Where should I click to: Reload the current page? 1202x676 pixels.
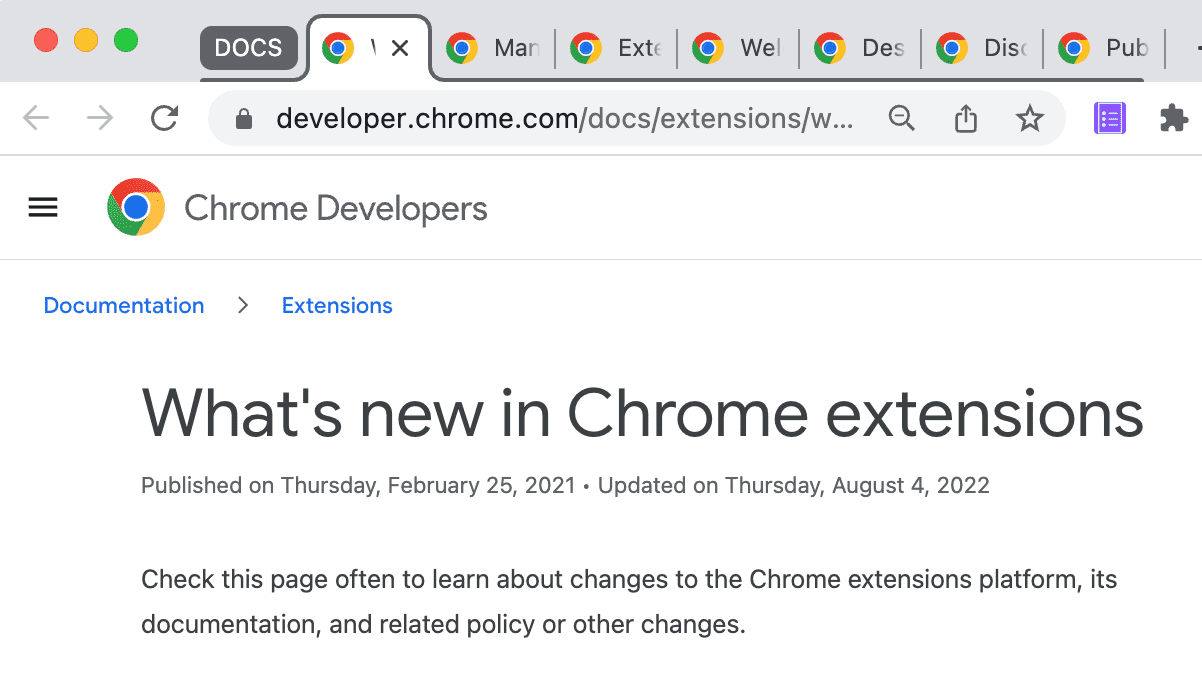click(x=164, y=117)
